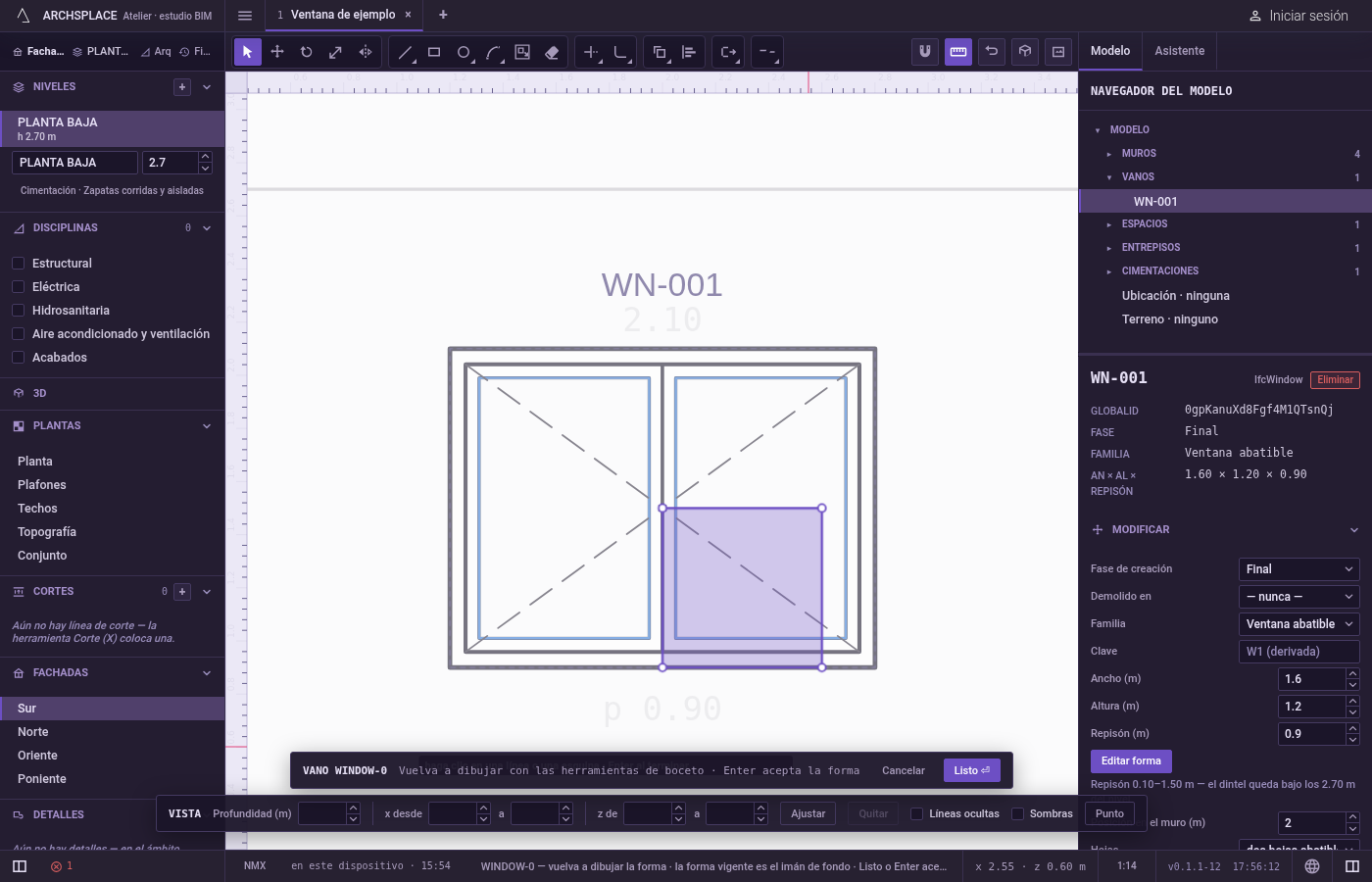Select the Align tool
Viewport: 1372px width, 882px height.
(x=689, y=52)
